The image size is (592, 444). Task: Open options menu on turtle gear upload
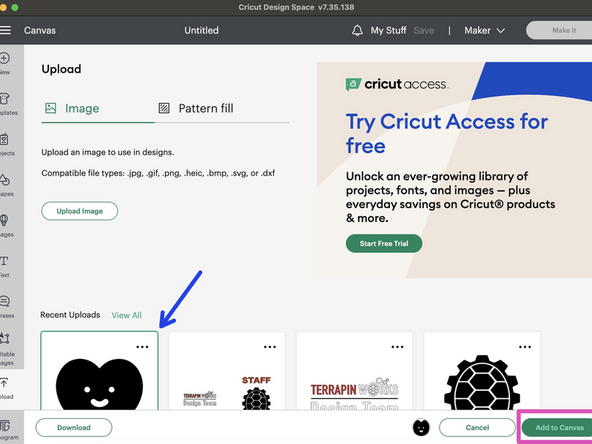pos(525,347)
